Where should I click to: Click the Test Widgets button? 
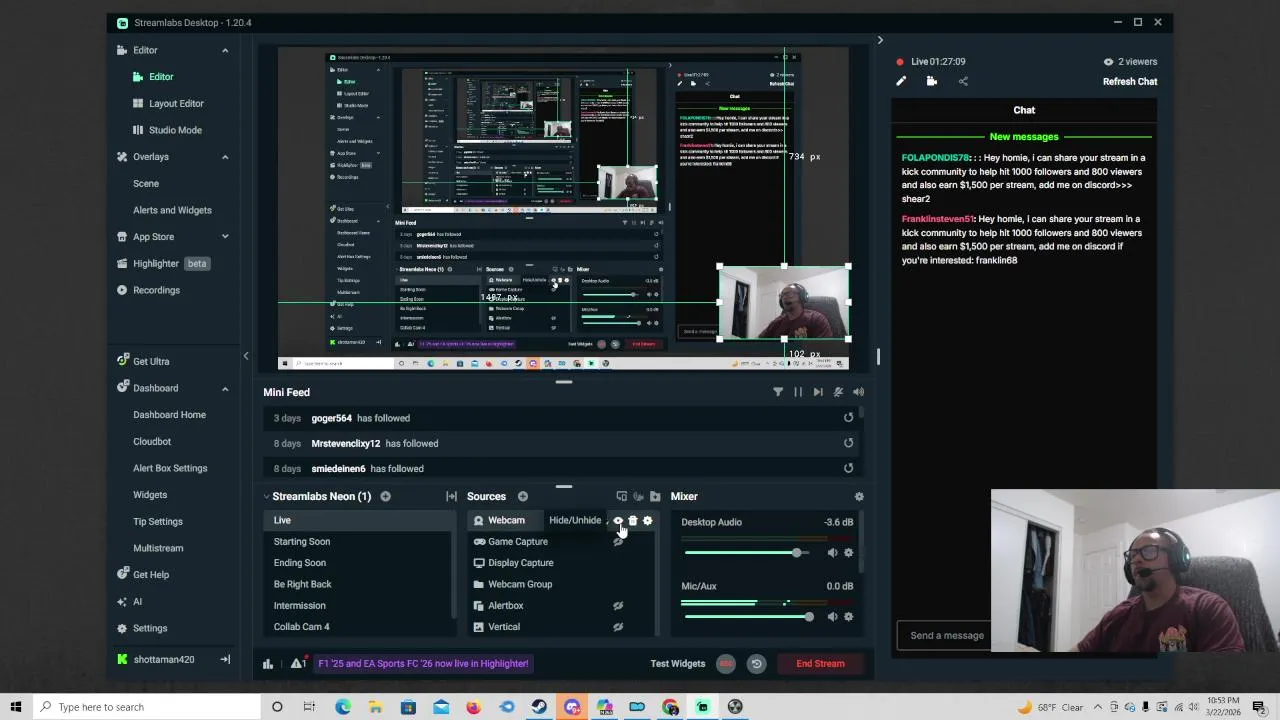678,664
